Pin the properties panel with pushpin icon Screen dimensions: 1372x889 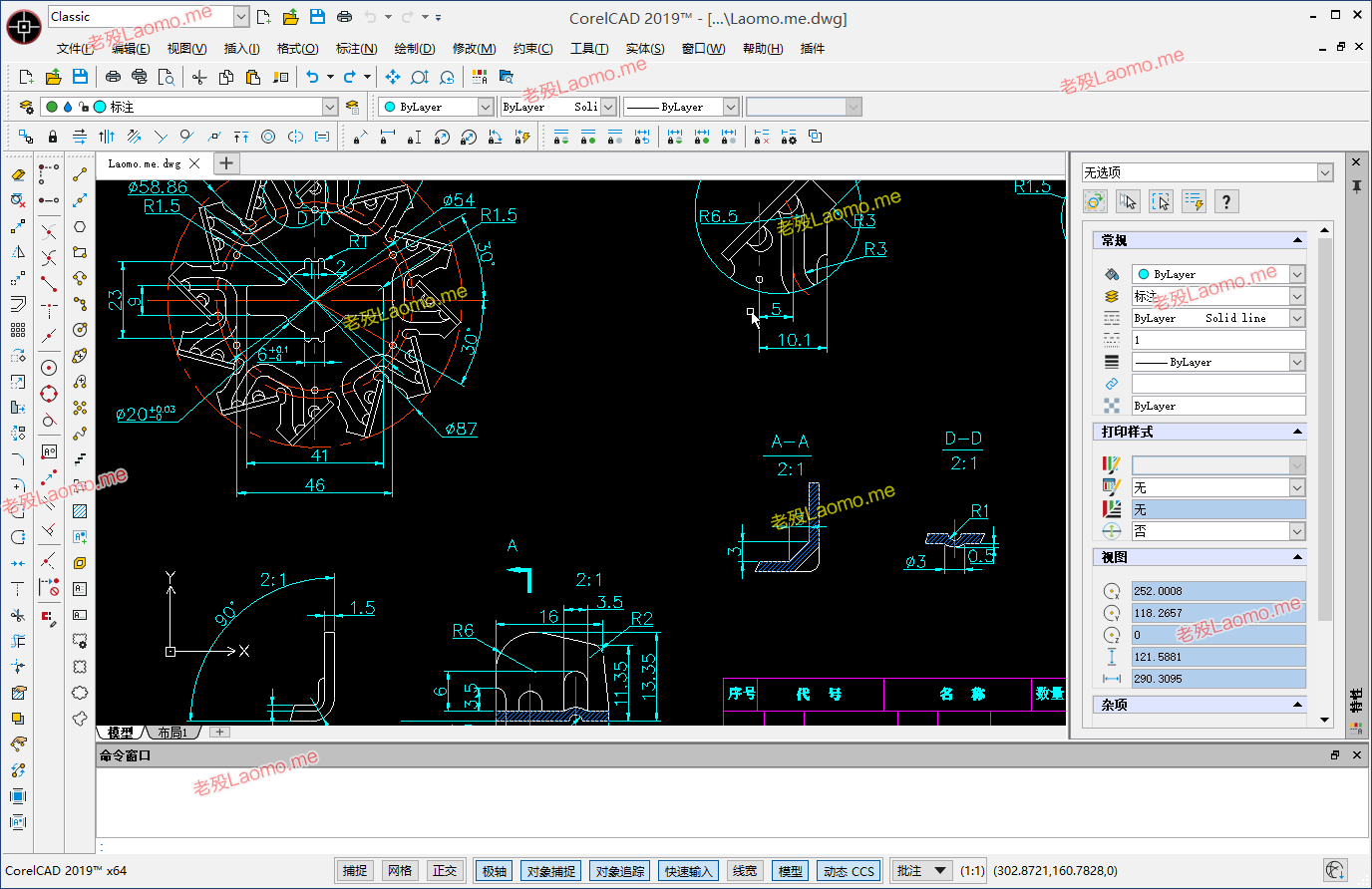(x=1356, y=186)
